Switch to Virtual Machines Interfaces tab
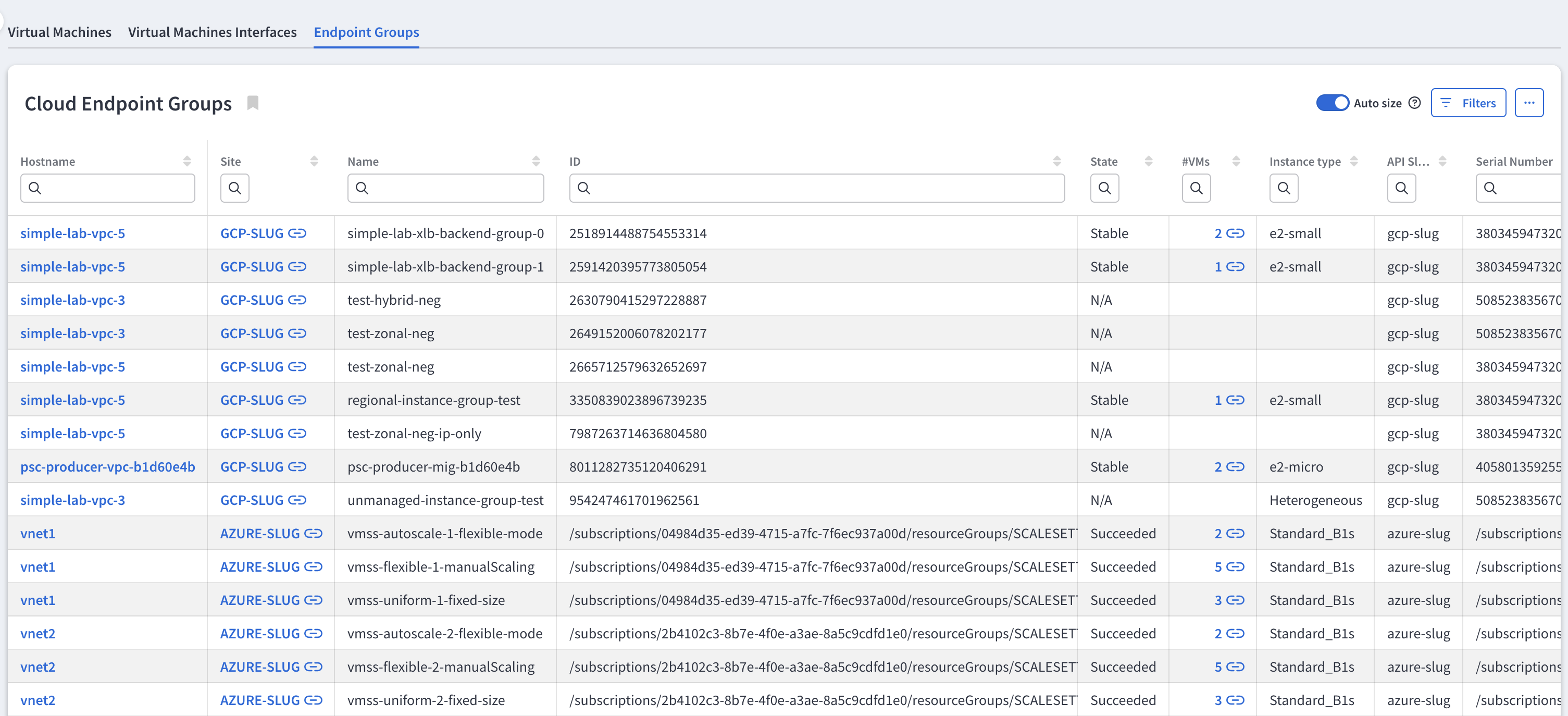1568x716 pixels. click(x=212, y=32)
